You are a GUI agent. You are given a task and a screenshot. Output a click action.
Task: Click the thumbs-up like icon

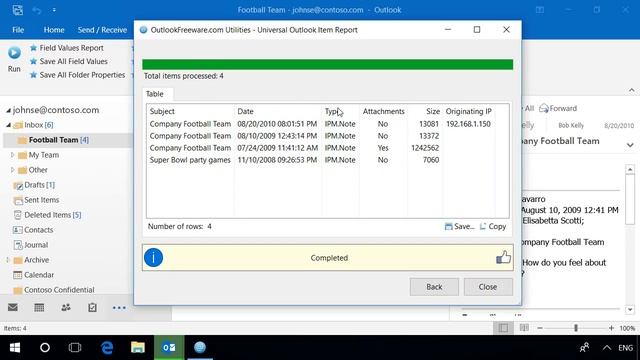(x=503, y=258)
